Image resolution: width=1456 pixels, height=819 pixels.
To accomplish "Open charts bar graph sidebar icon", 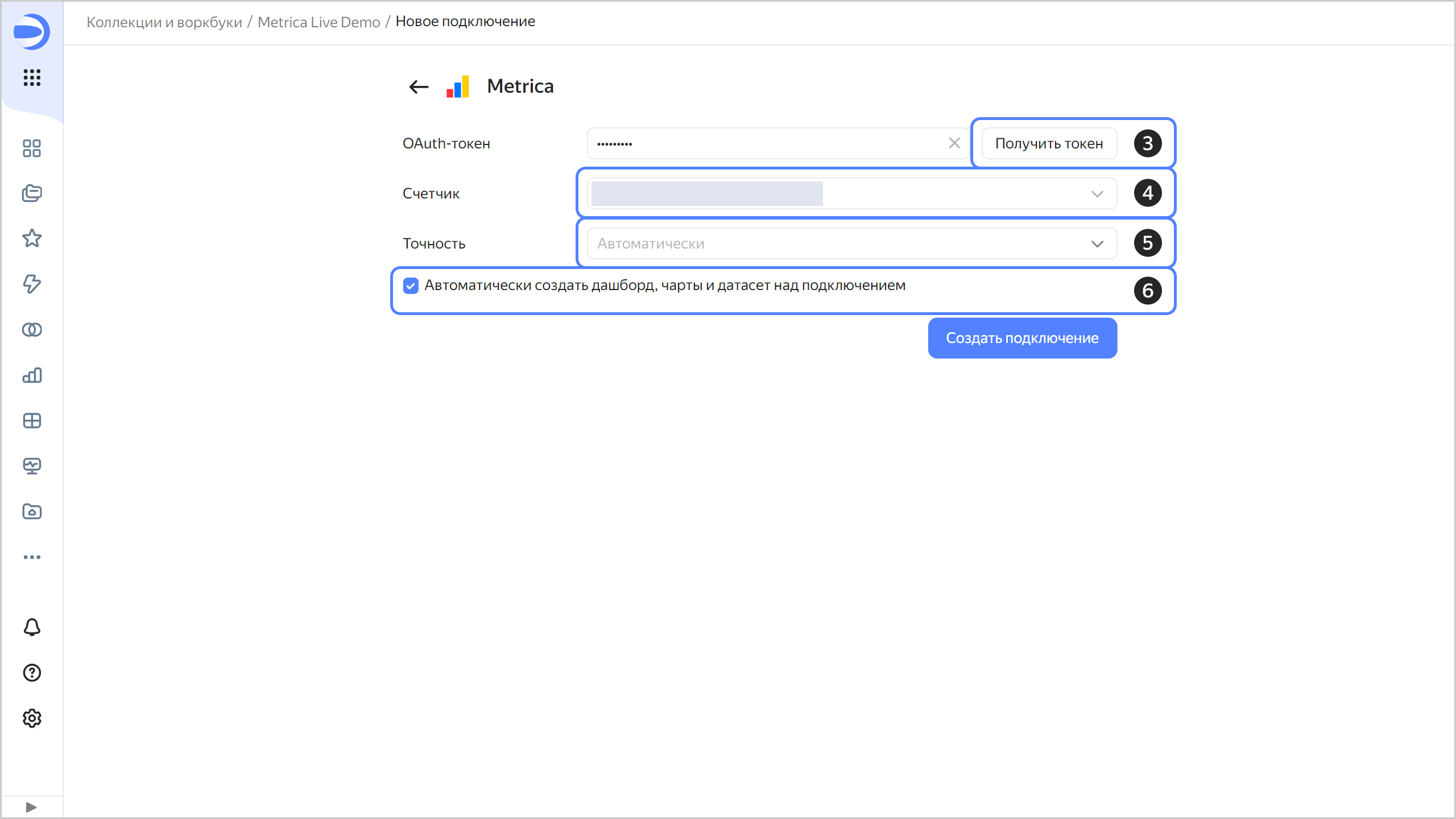I will 32,375.
